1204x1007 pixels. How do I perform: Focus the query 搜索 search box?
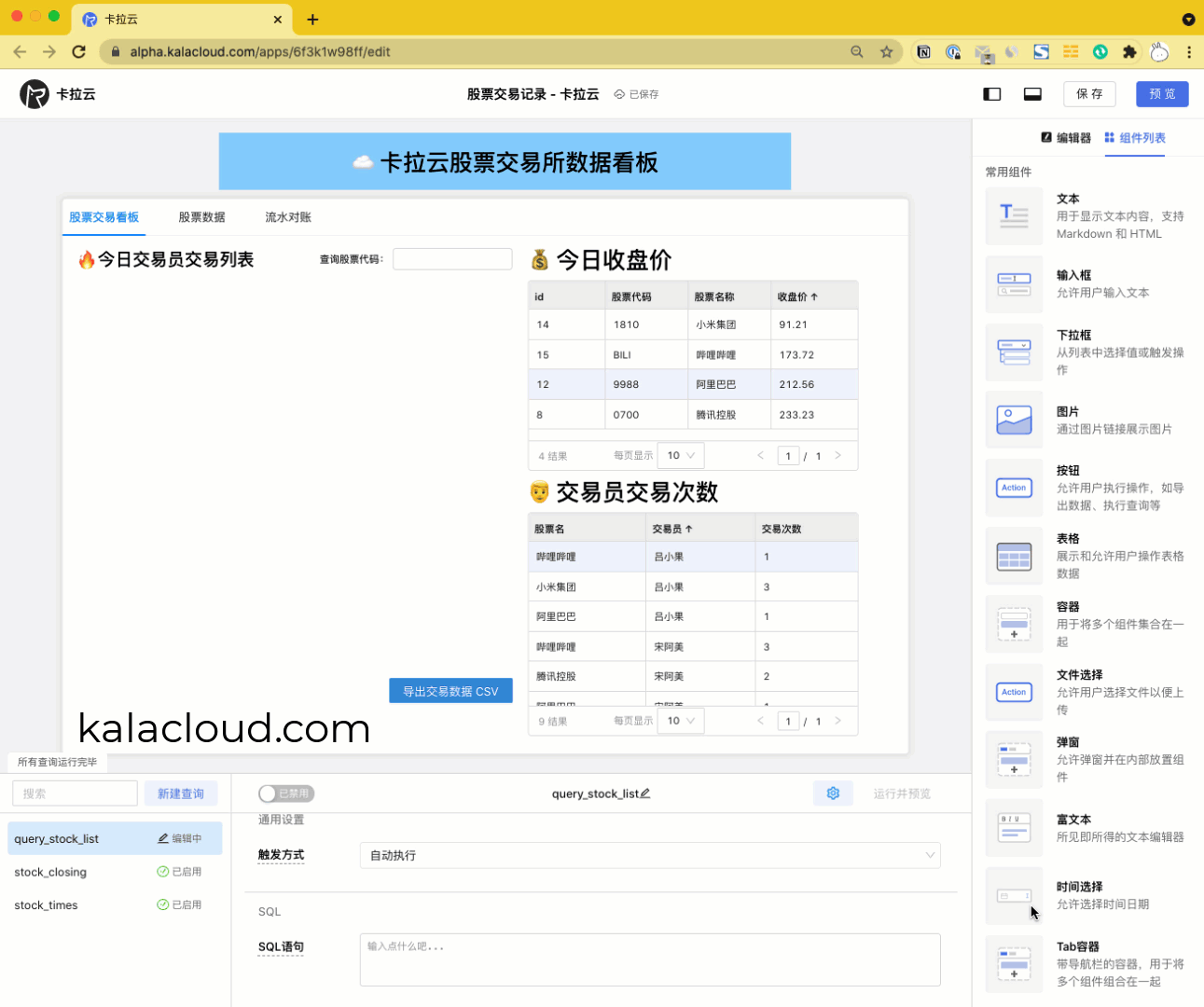click(x=75, y=793)
